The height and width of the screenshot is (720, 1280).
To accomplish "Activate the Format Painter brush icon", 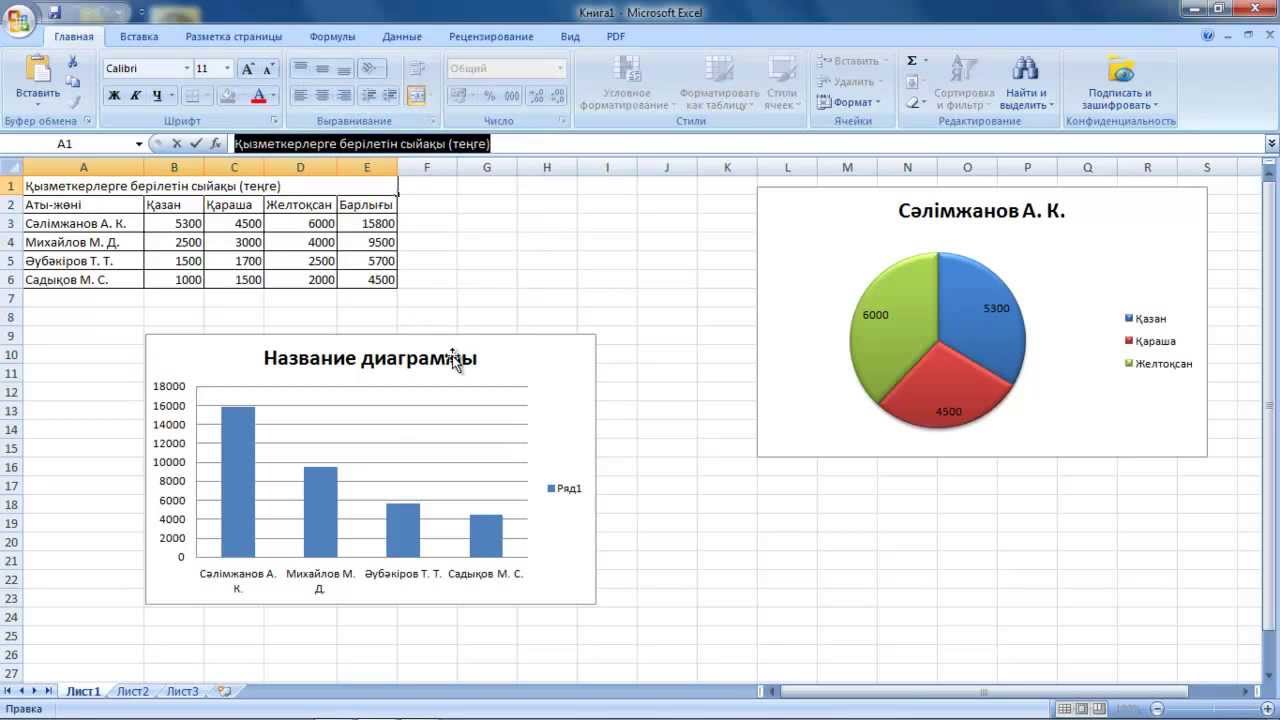I will click(x=73, y=102).
